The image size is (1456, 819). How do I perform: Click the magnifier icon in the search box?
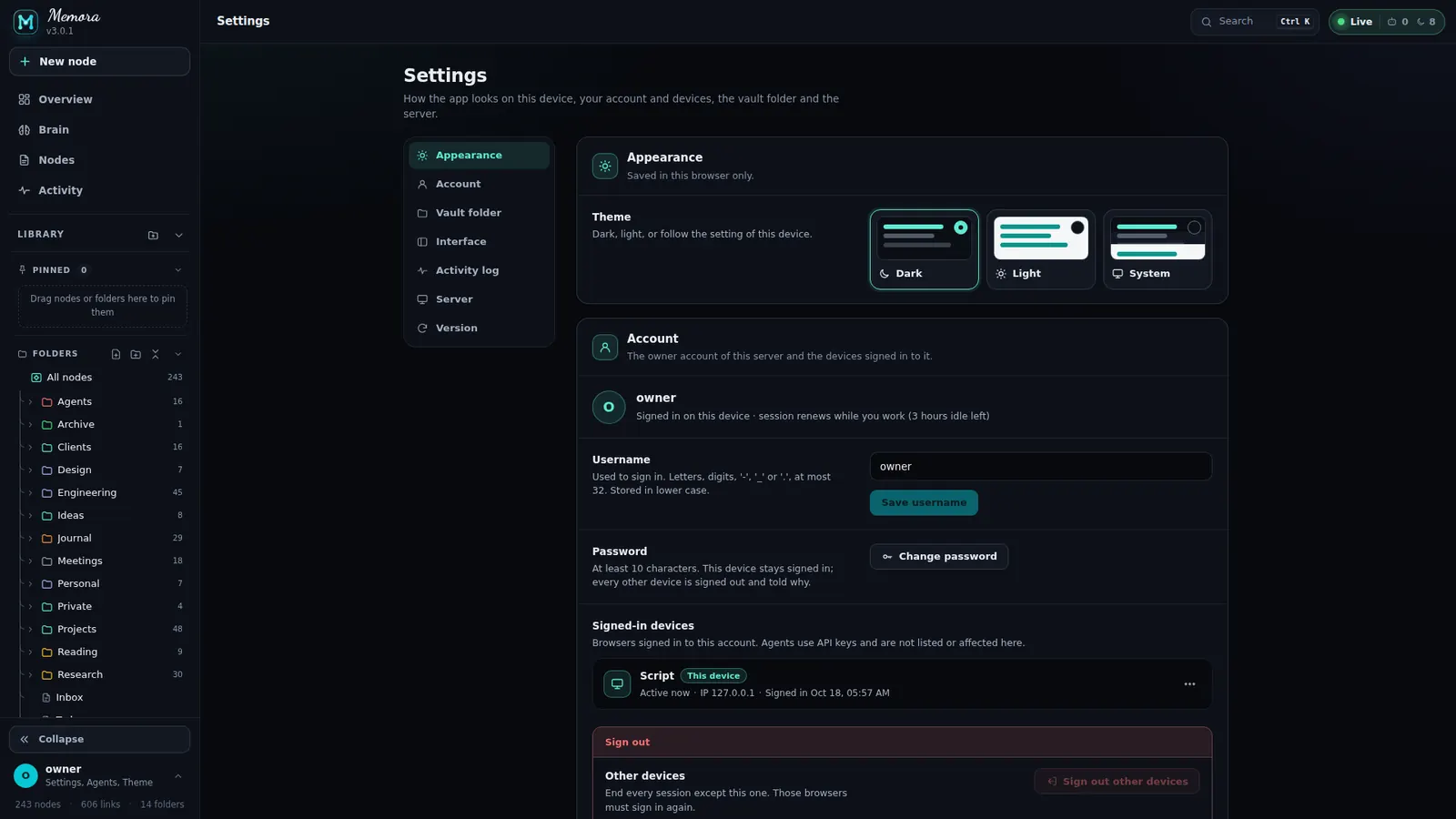pyautogui.click(x=1207, y=22)
